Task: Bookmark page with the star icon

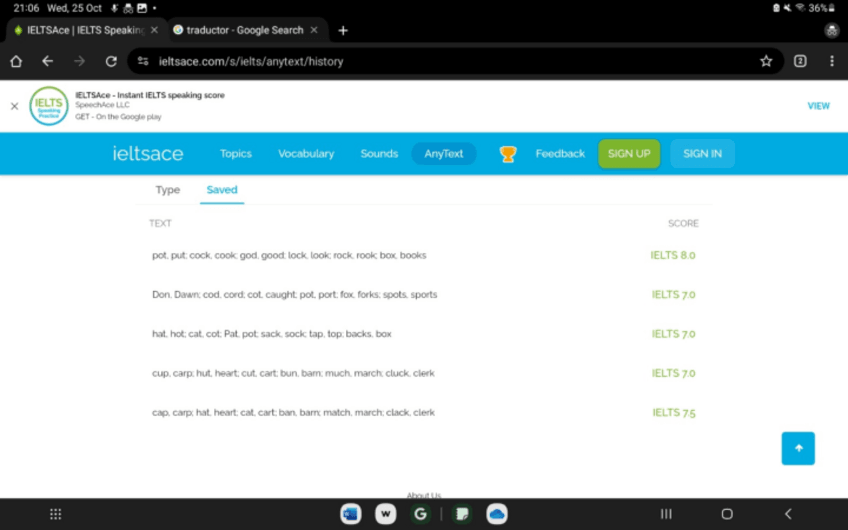Action: (766, 61)
